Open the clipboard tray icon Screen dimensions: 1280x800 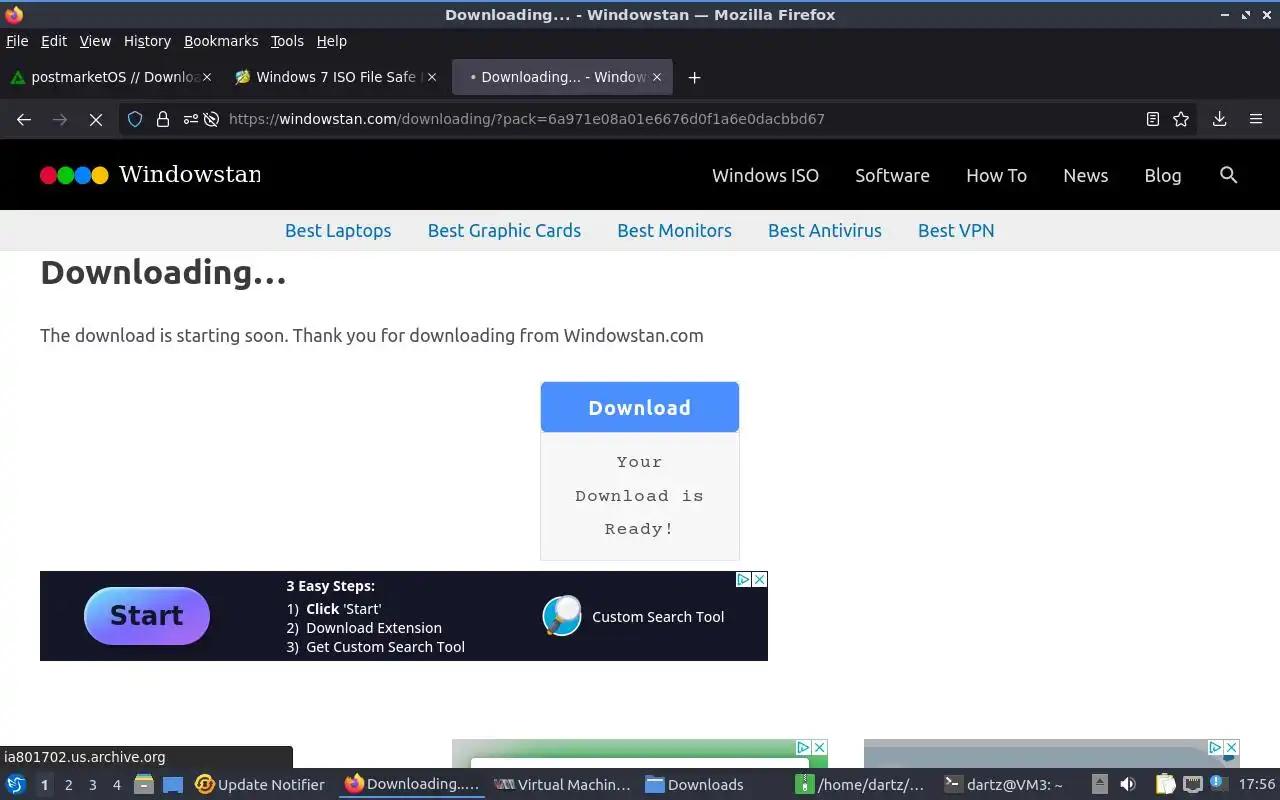coord(1166,785)
